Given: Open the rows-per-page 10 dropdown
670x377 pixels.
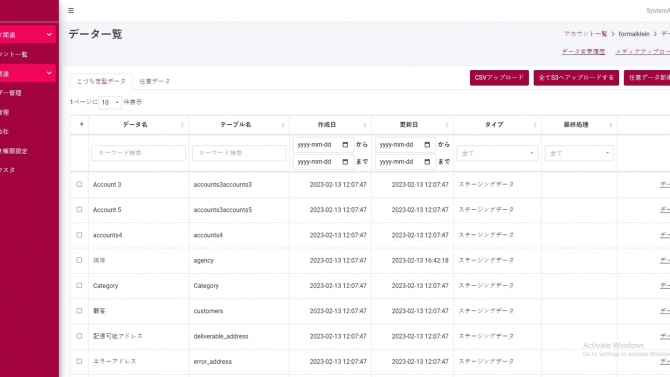Looking at the screenshot, I should (110, 103).
